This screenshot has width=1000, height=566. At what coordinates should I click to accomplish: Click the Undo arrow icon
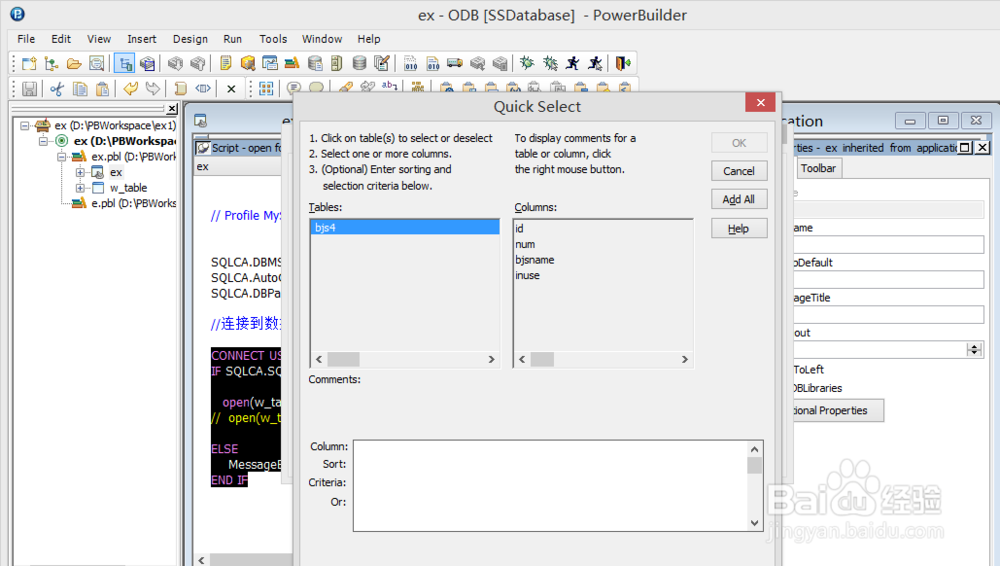click(130, 89)
